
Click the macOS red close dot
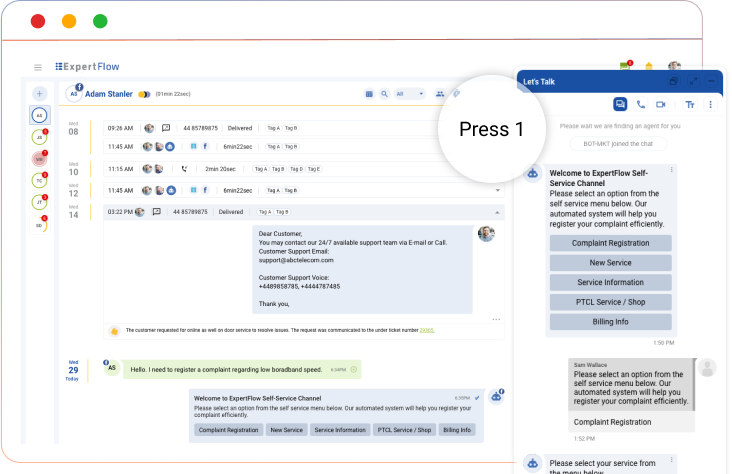pos(38,21)
